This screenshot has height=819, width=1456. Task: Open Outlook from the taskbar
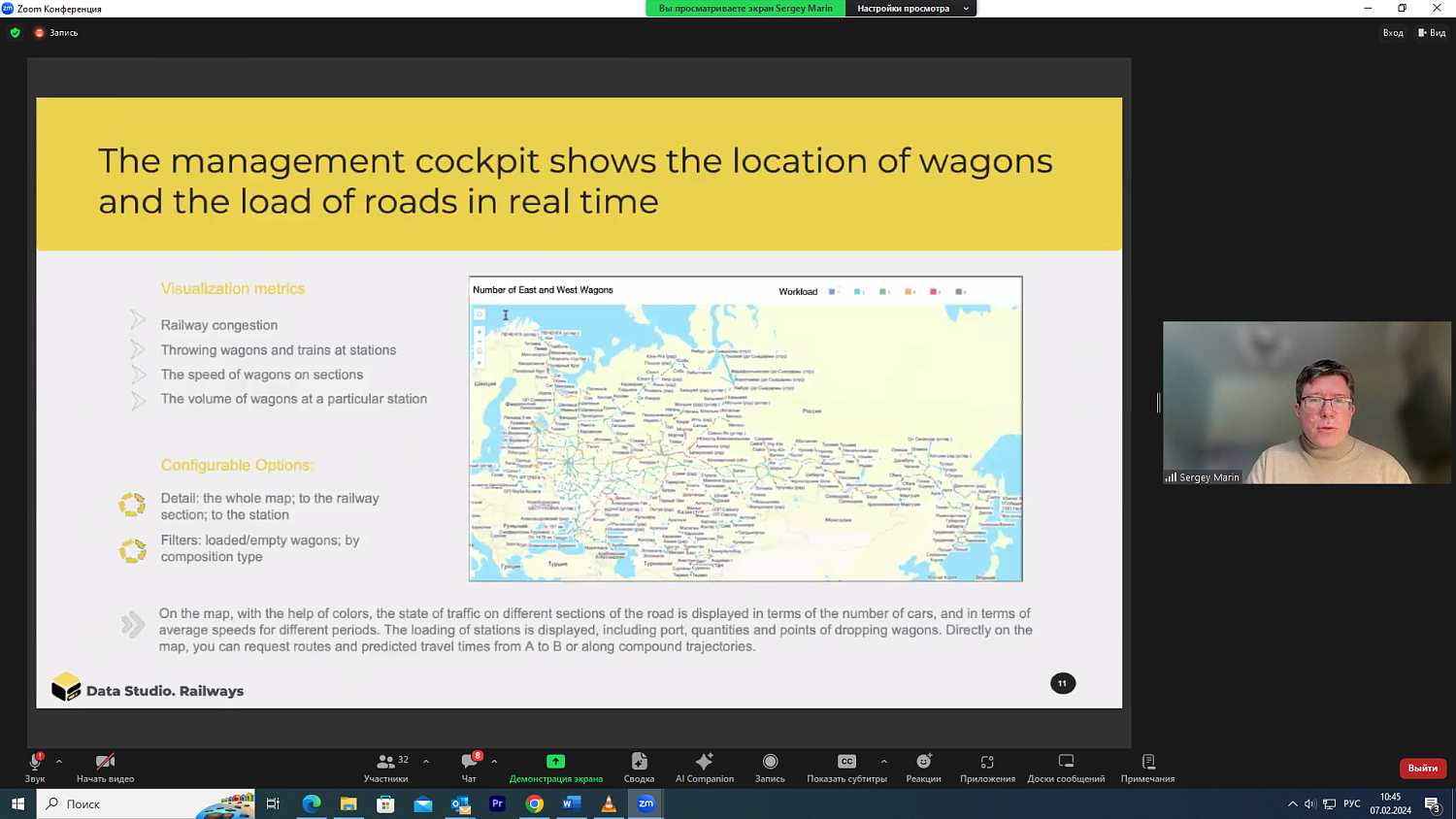tap(460, 803)
